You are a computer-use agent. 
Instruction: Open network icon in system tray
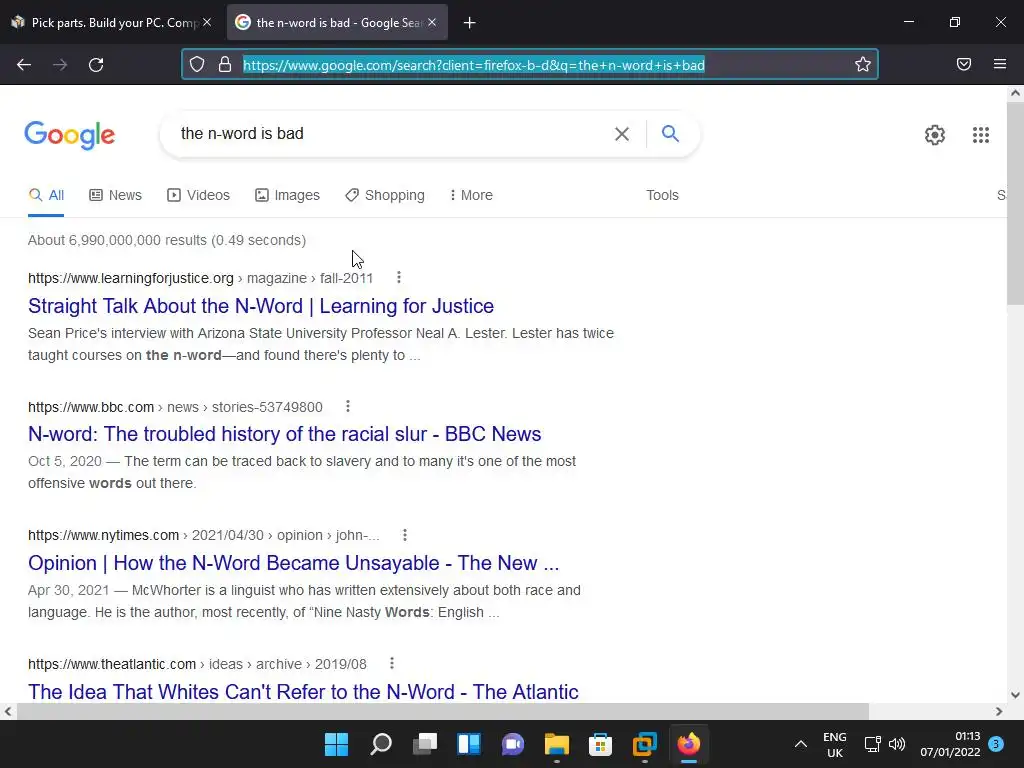(x=872, y=744)
